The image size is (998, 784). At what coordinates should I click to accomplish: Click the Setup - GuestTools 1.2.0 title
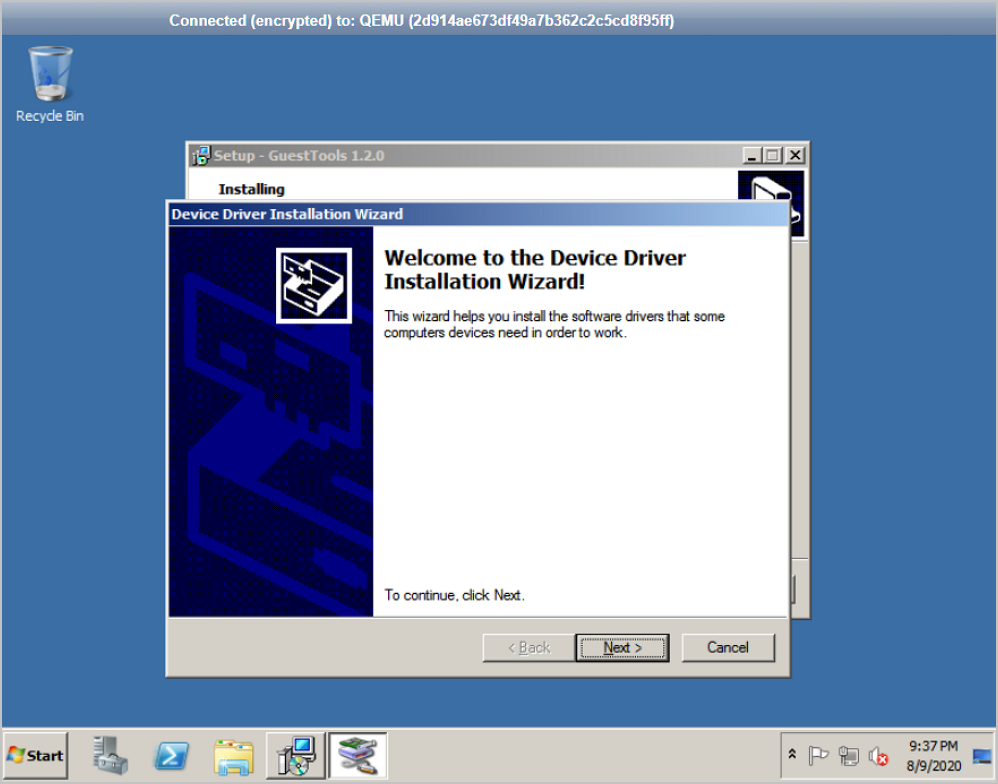[x=299, y=155]
